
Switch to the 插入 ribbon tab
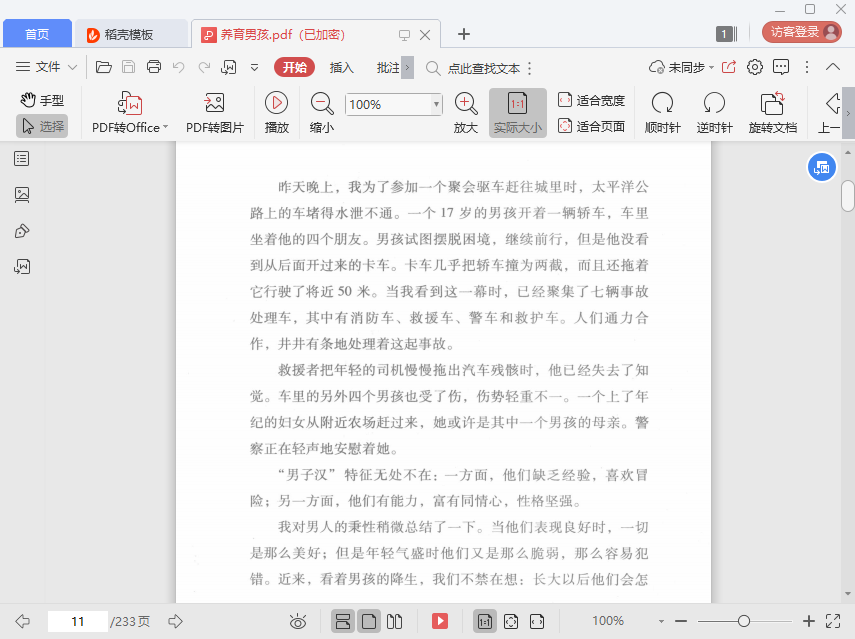(342, 67)
